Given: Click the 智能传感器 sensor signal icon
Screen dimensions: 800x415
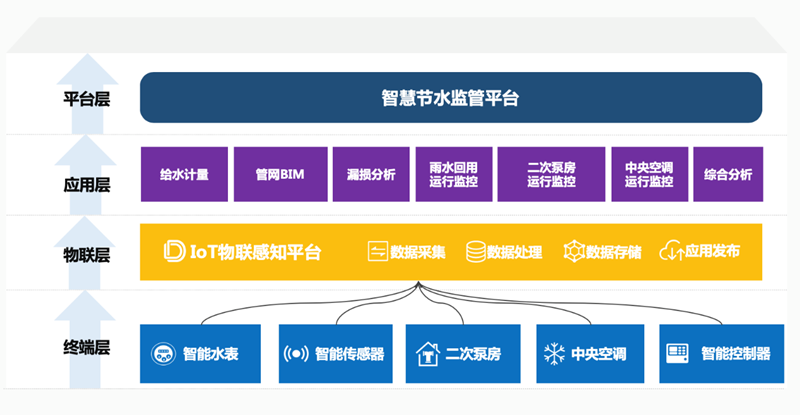Looking at the screenshot, I should coord(296,354).
